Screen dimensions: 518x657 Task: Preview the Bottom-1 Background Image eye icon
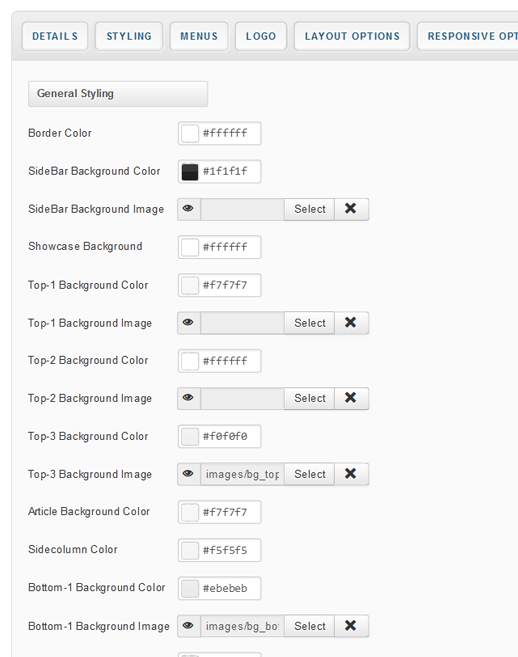click(x=189, y=626)
